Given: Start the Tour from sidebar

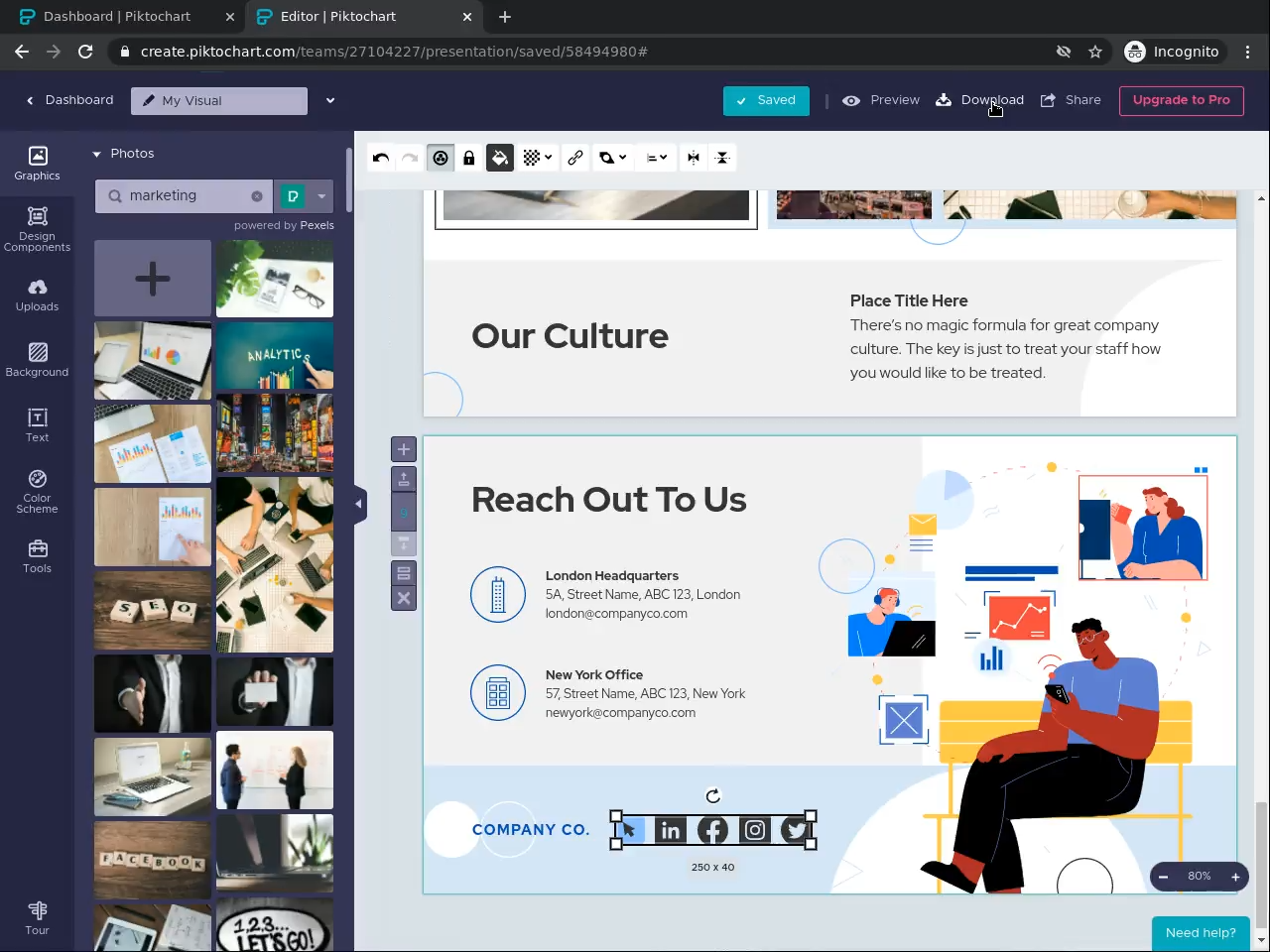Looking at the screenshot, I should pos(37,918).
